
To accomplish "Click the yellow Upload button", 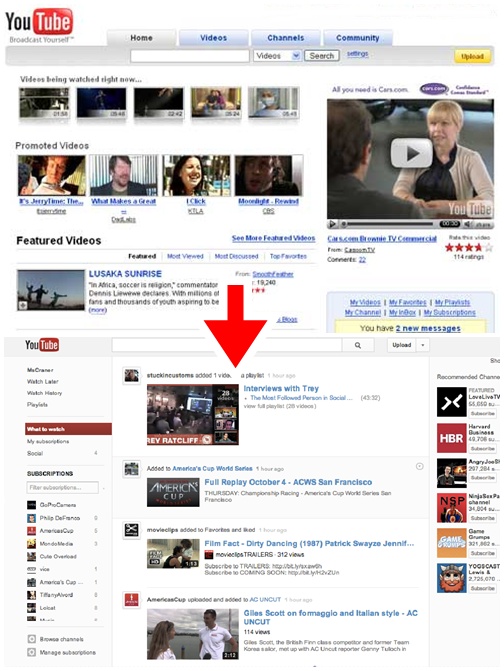I will coord(472,56).
